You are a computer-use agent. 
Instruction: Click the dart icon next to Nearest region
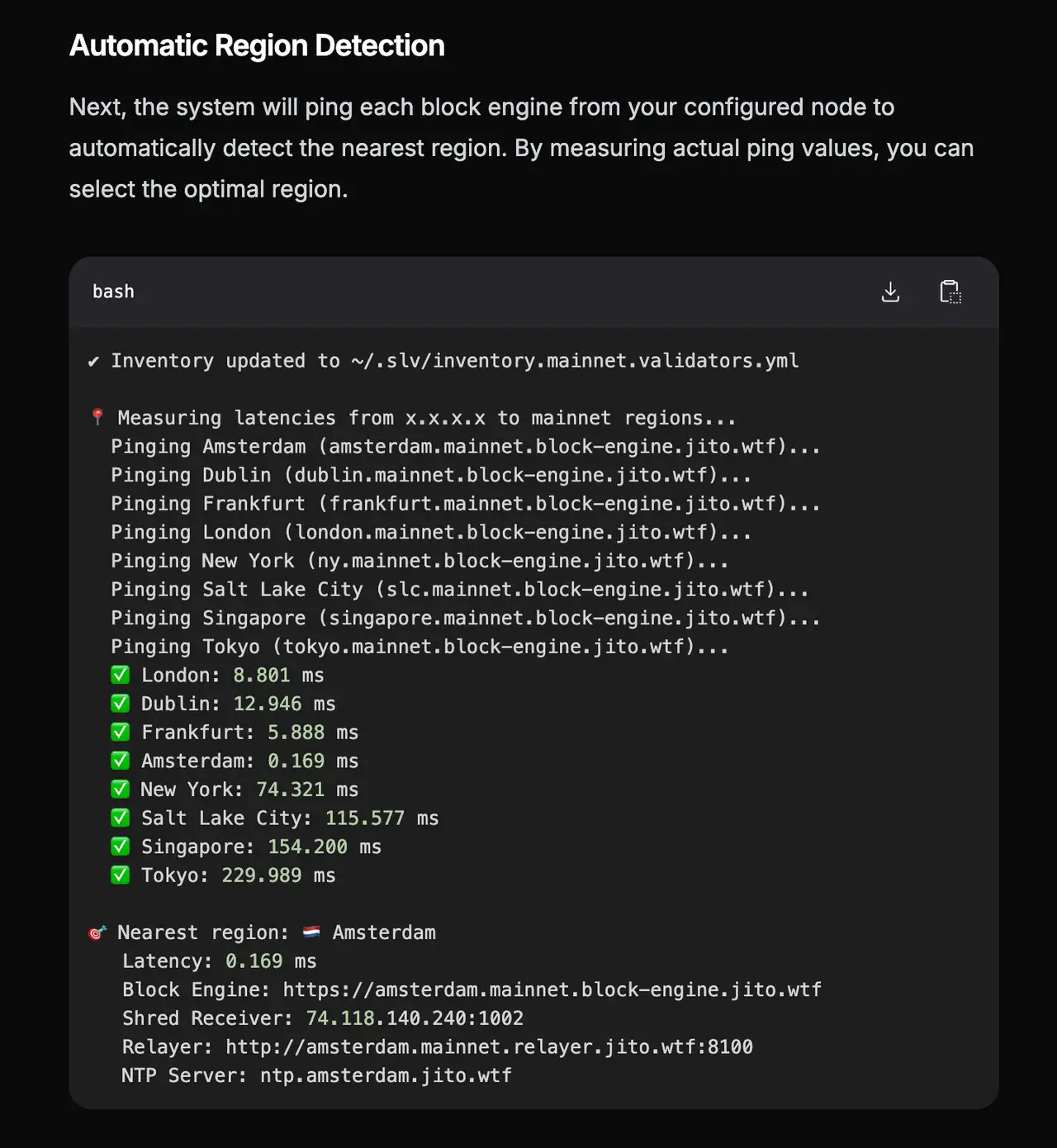[97, 932]
